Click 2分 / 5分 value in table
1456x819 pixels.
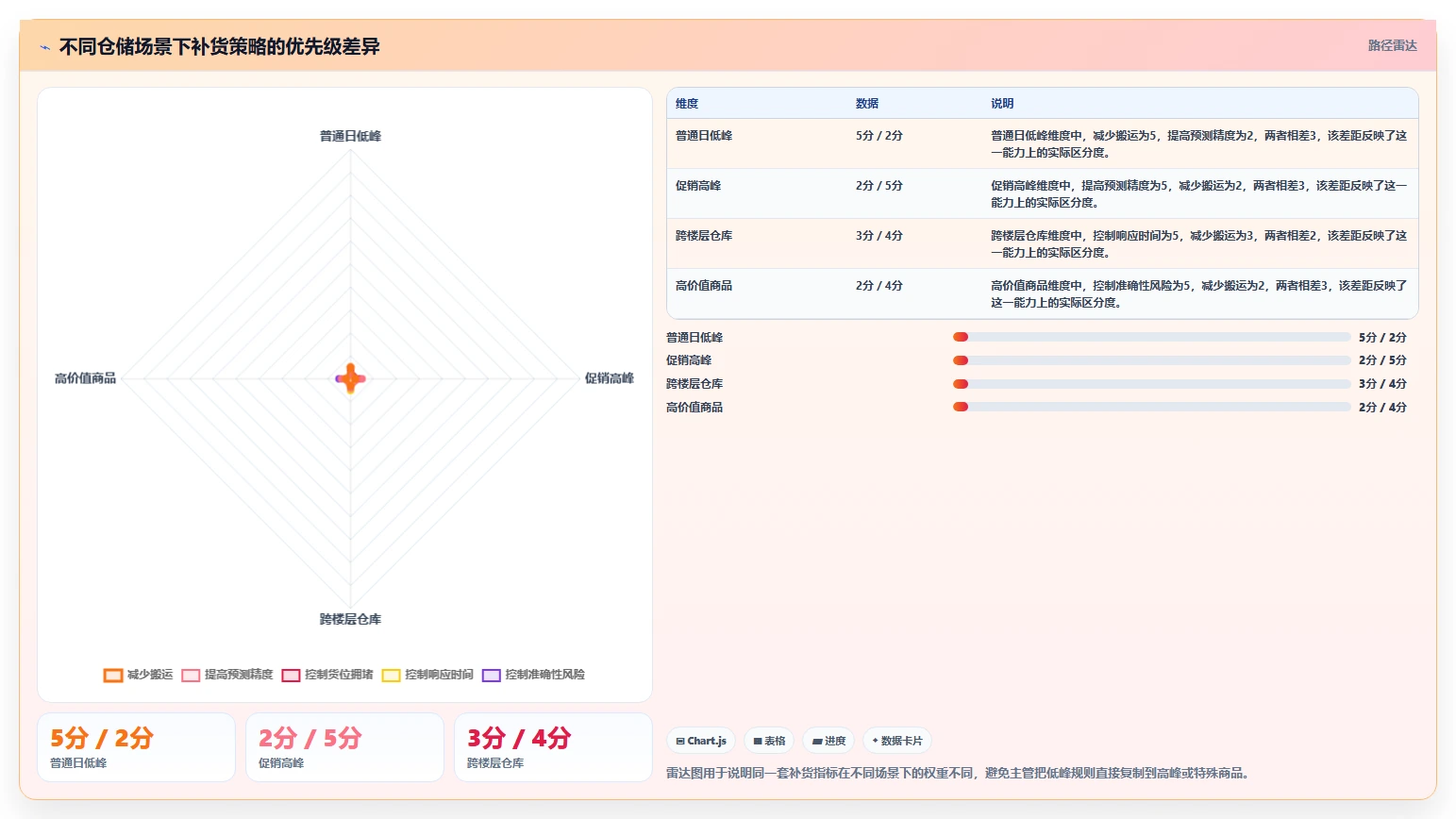click(879, 186)
